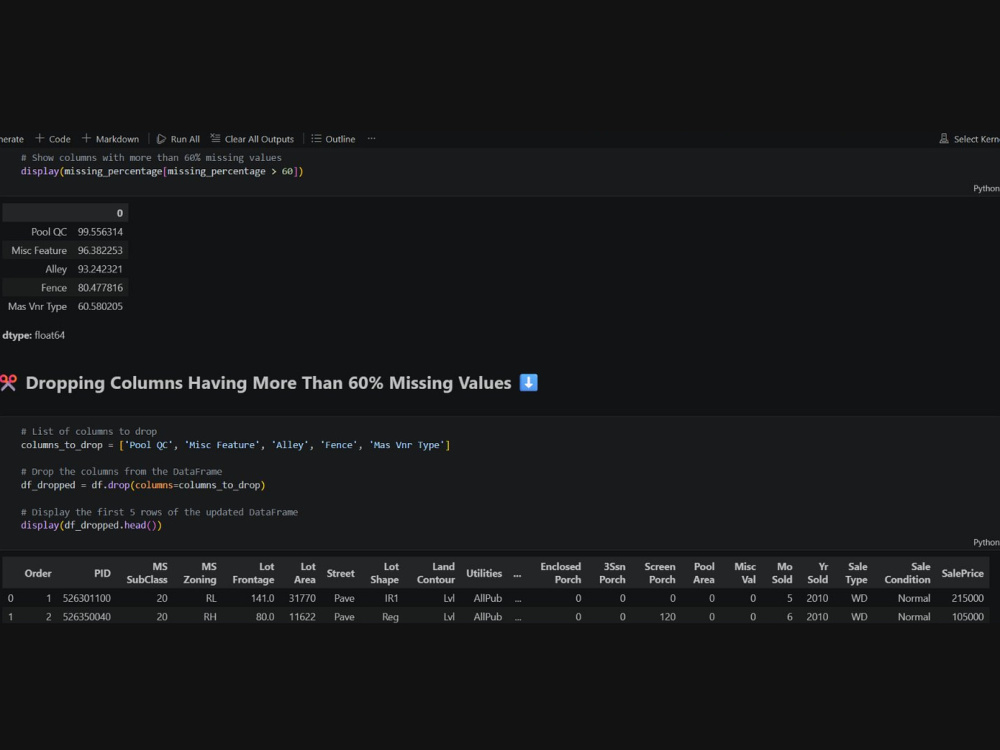Screen dimensions: 1000x750
Task: Select the Misc Feature row label
Action: click(39, 250)
